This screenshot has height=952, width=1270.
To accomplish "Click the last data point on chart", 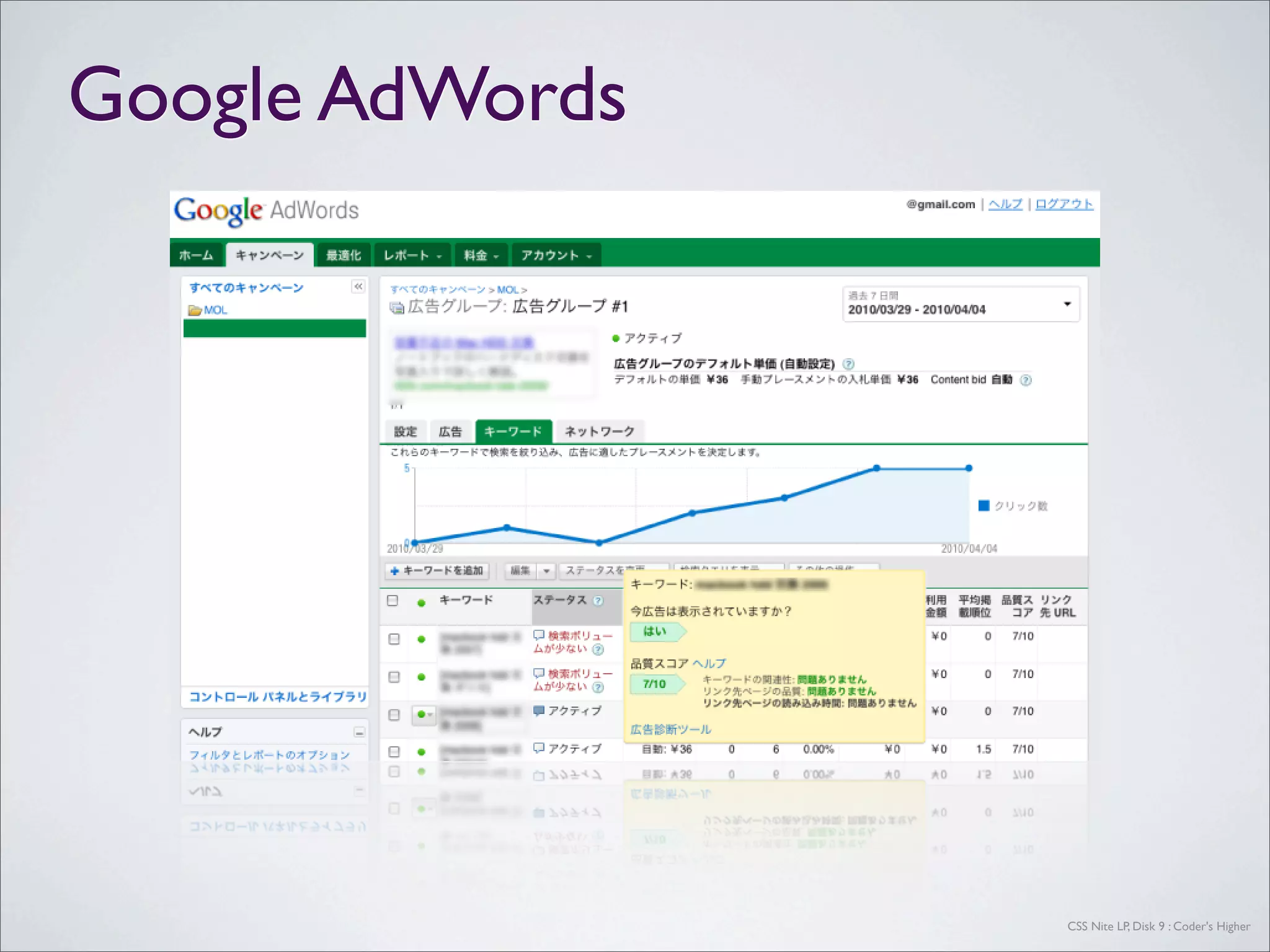I will (969, 469).
